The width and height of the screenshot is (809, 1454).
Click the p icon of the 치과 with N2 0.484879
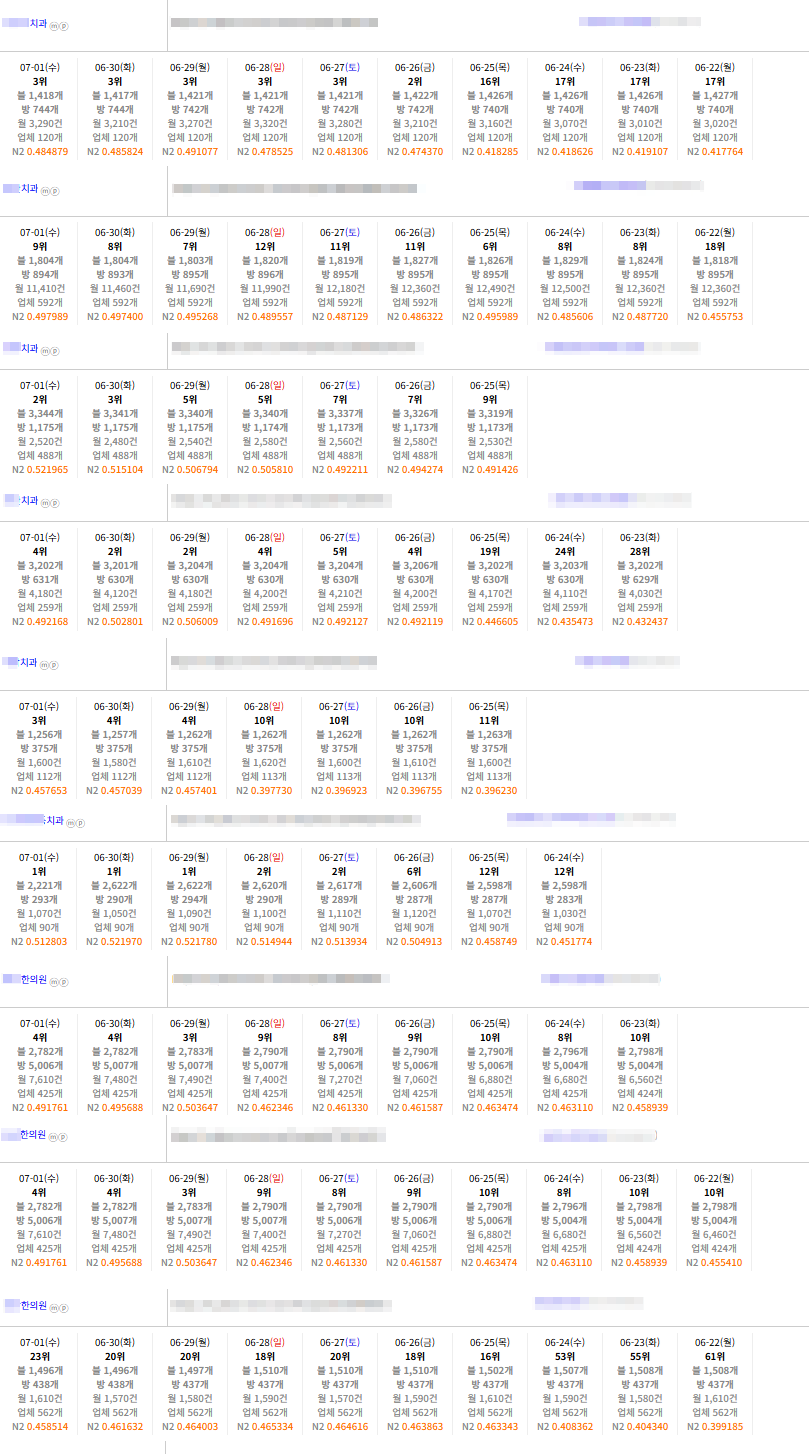point(62,24)
